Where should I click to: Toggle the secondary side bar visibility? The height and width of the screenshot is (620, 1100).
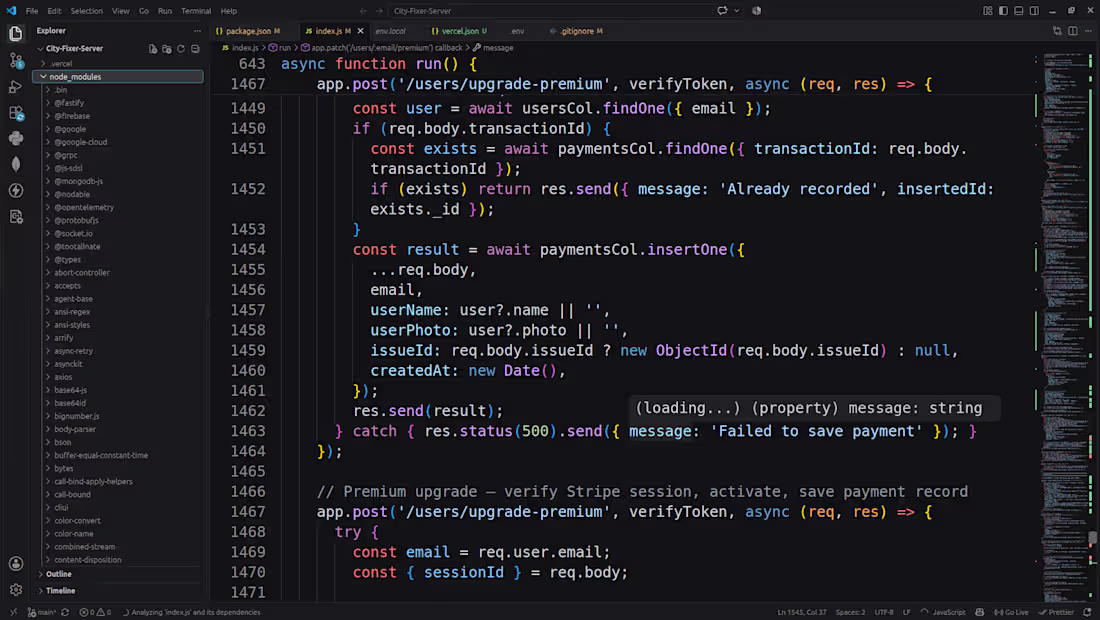point(1034,11)
